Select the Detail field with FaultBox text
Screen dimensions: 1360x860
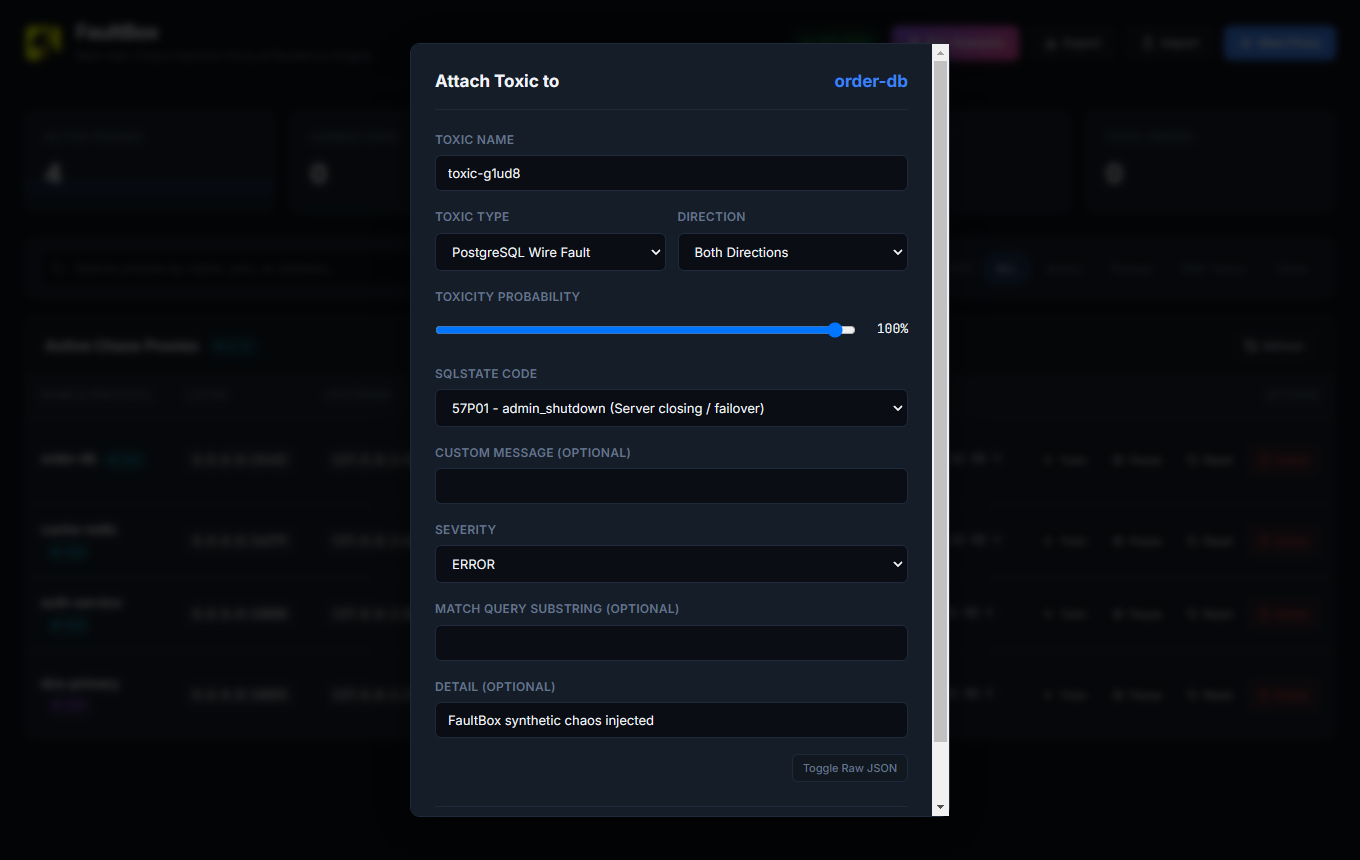(x=671, y=720)
